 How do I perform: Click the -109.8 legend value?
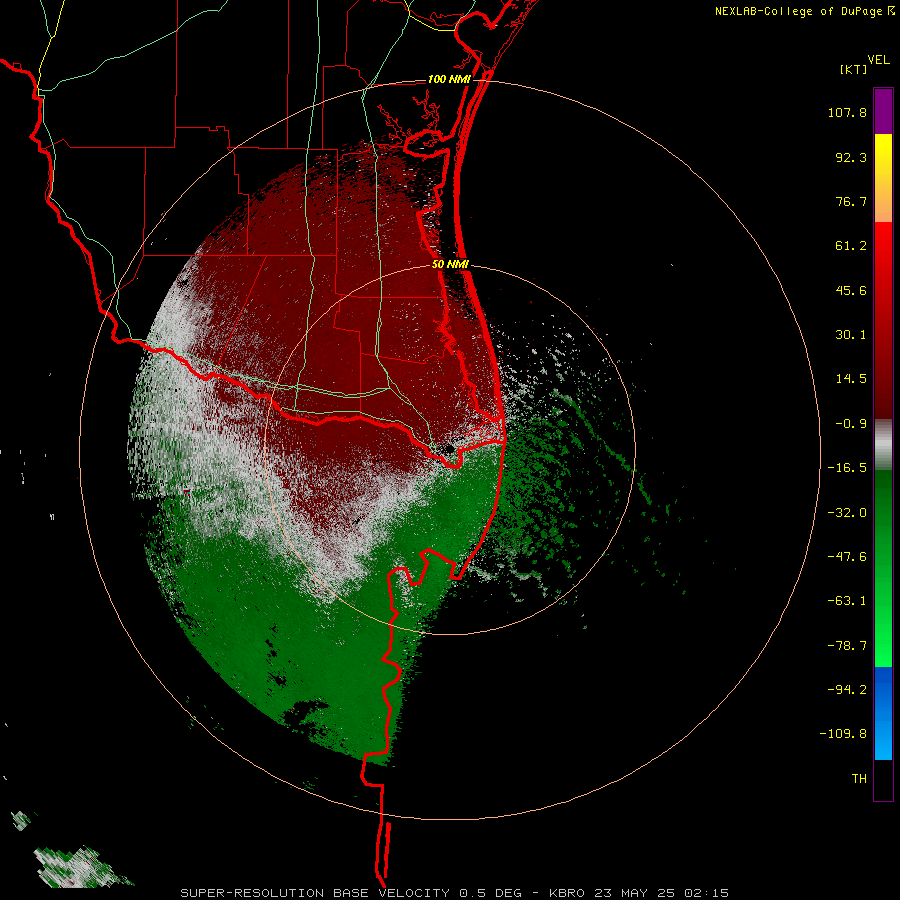pos(843,734)
